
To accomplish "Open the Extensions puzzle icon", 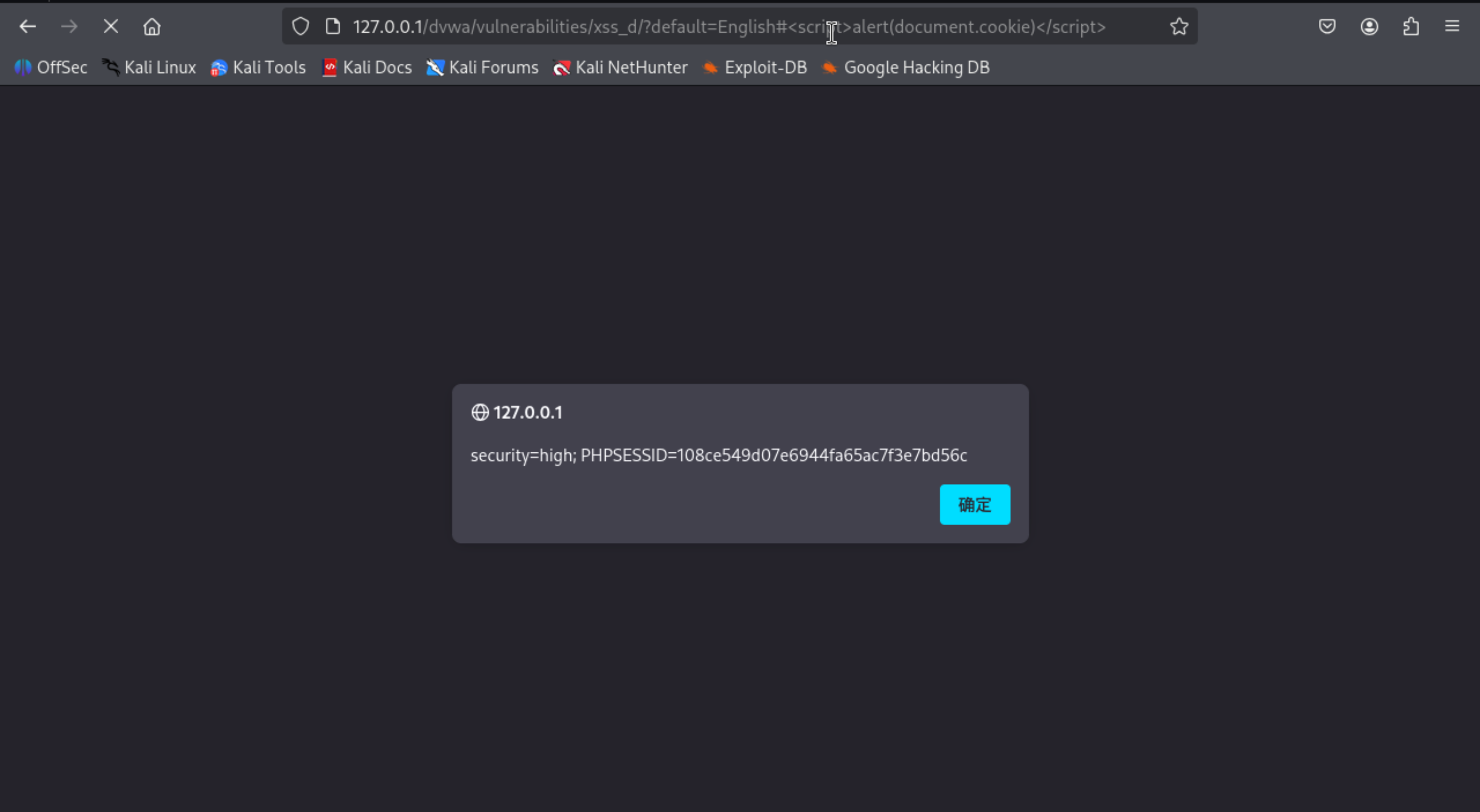I will click(1411, 27).
